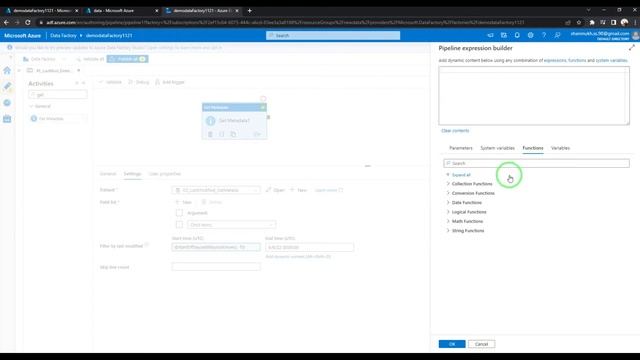This screenshot has height=360, width=640.
Task: Switch to the System variables tab
Action: click(x=497, y=148)
